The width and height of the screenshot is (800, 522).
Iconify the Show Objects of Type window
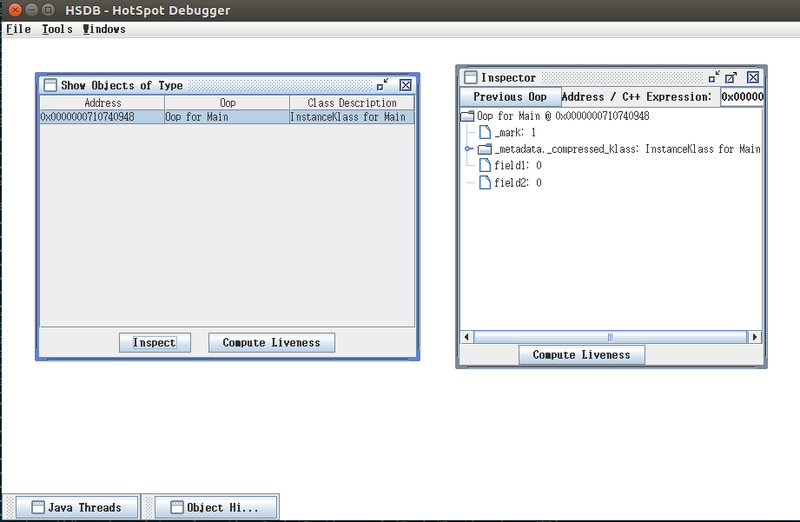coord(382,85)
